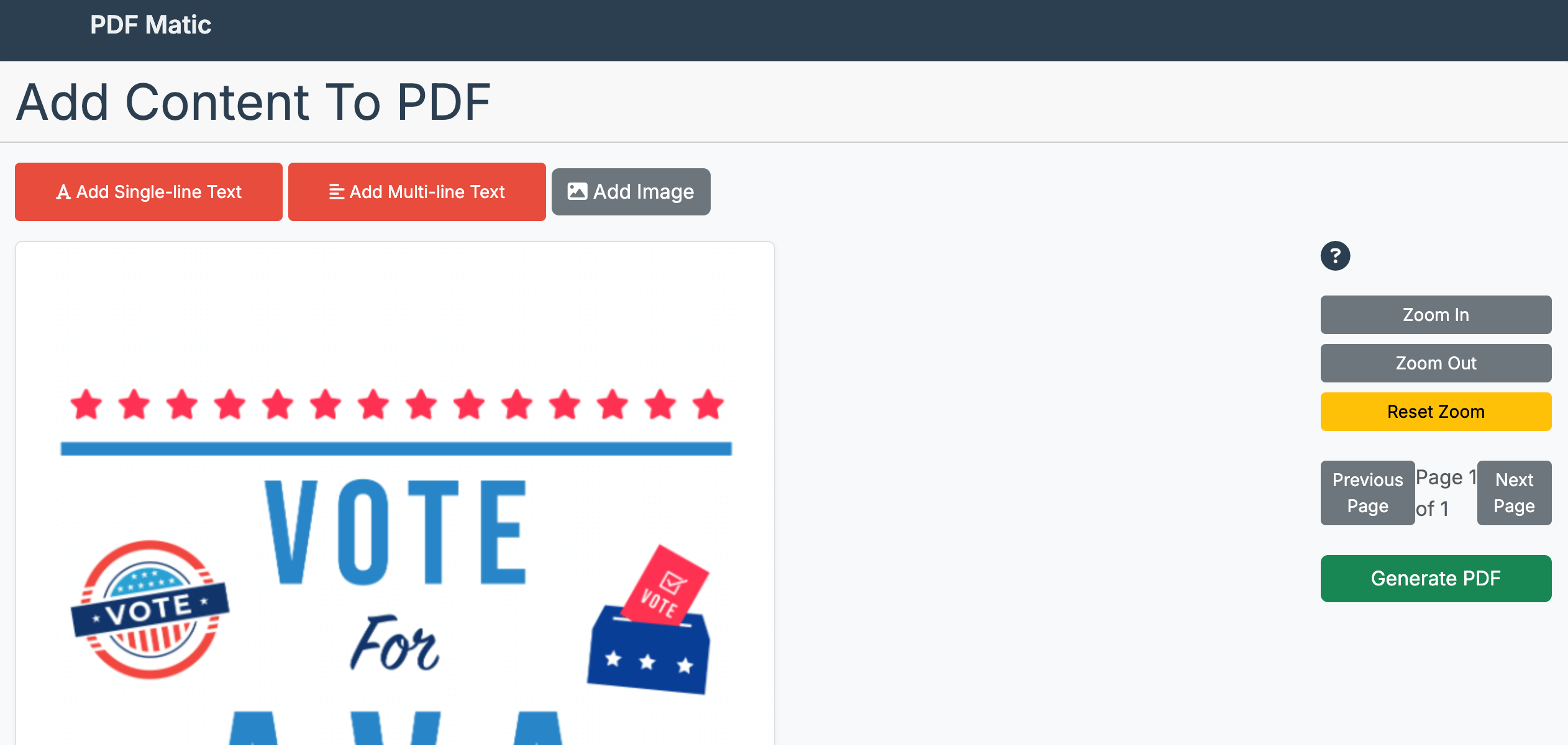Generate the PDF document
The height and width of the screenshot is (745, 1568).
click(x=1435, y=578)
